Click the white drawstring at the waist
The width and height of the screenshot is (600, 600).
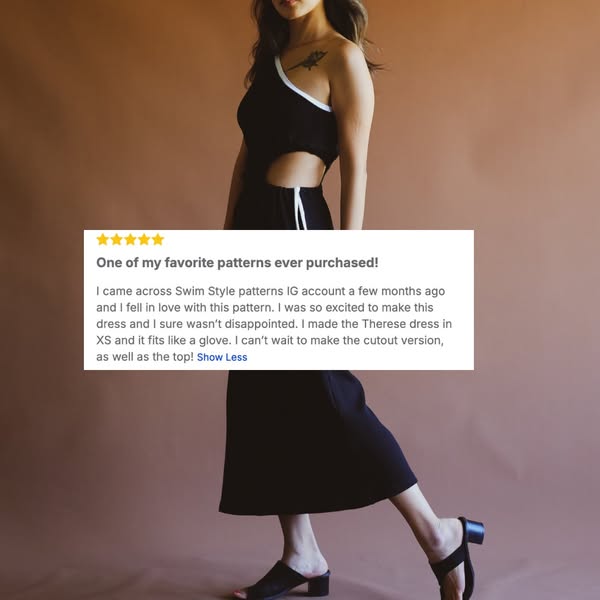click(301, 208)
